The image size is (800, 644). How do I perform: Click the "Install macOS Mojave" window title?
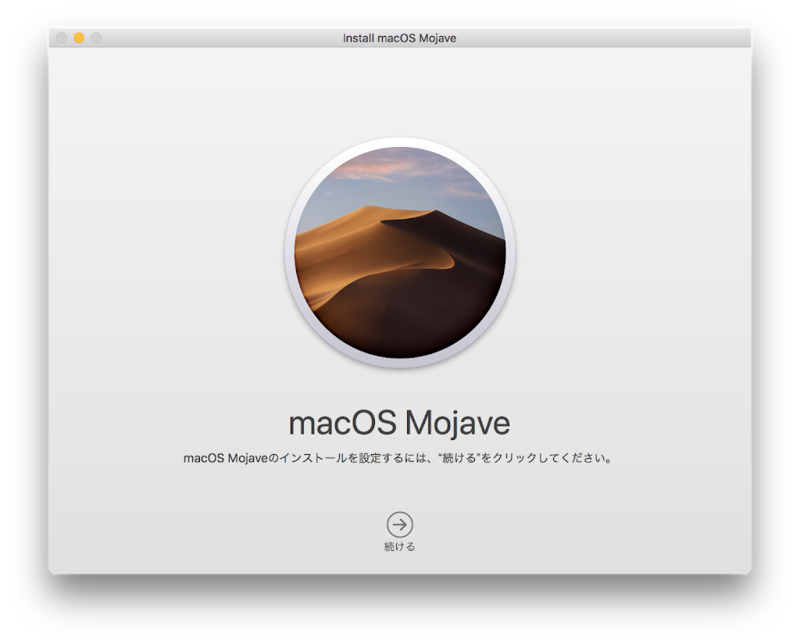[x=400, y=38]
